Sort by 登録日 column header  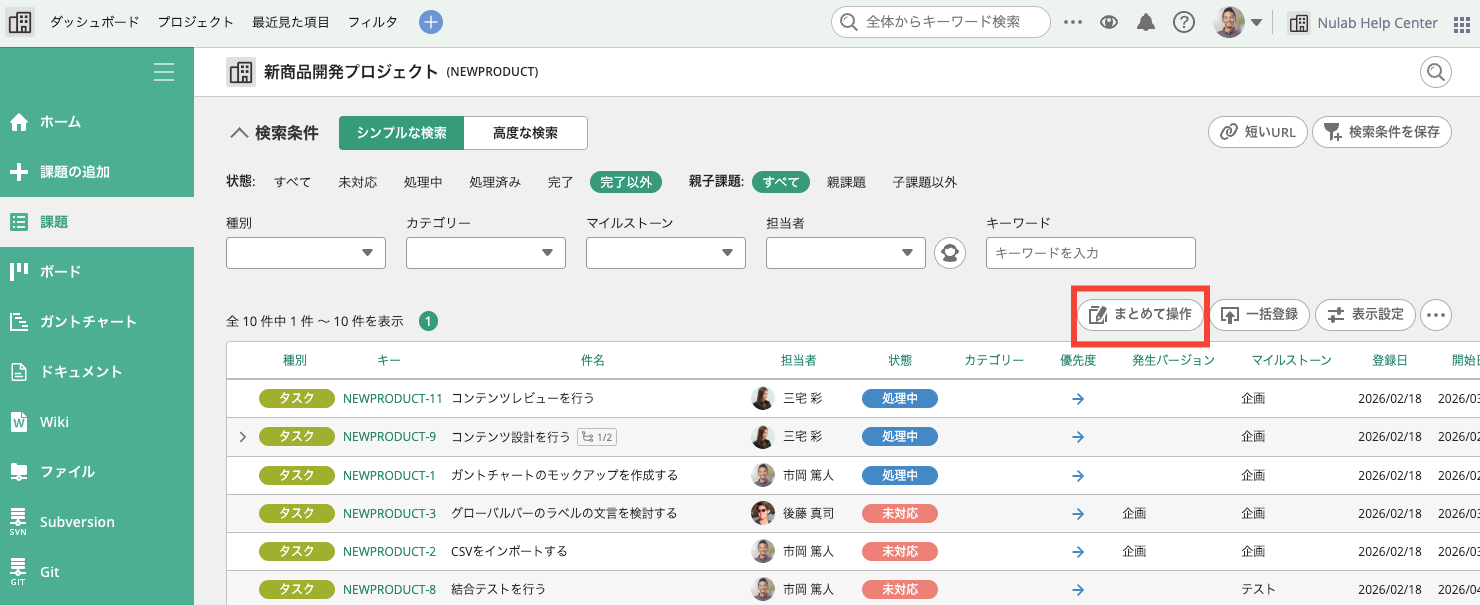(1389, 360)
